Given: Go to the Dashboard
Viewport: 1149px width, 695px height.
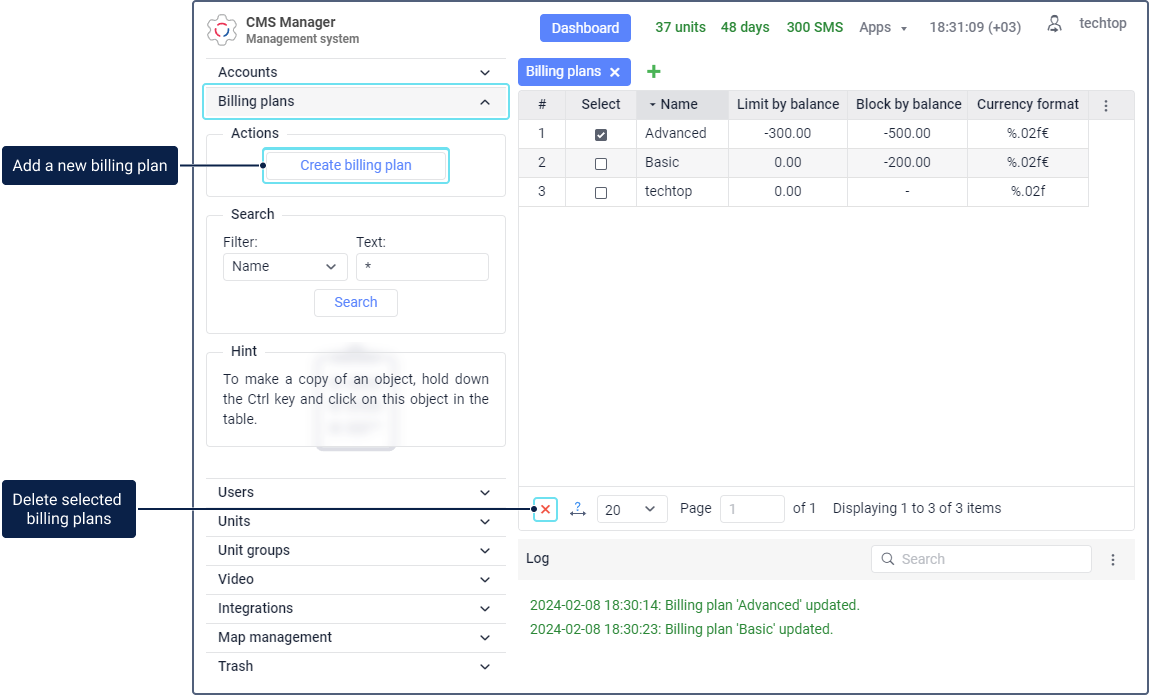Looking at the screenshot, I should pos(585,28).
